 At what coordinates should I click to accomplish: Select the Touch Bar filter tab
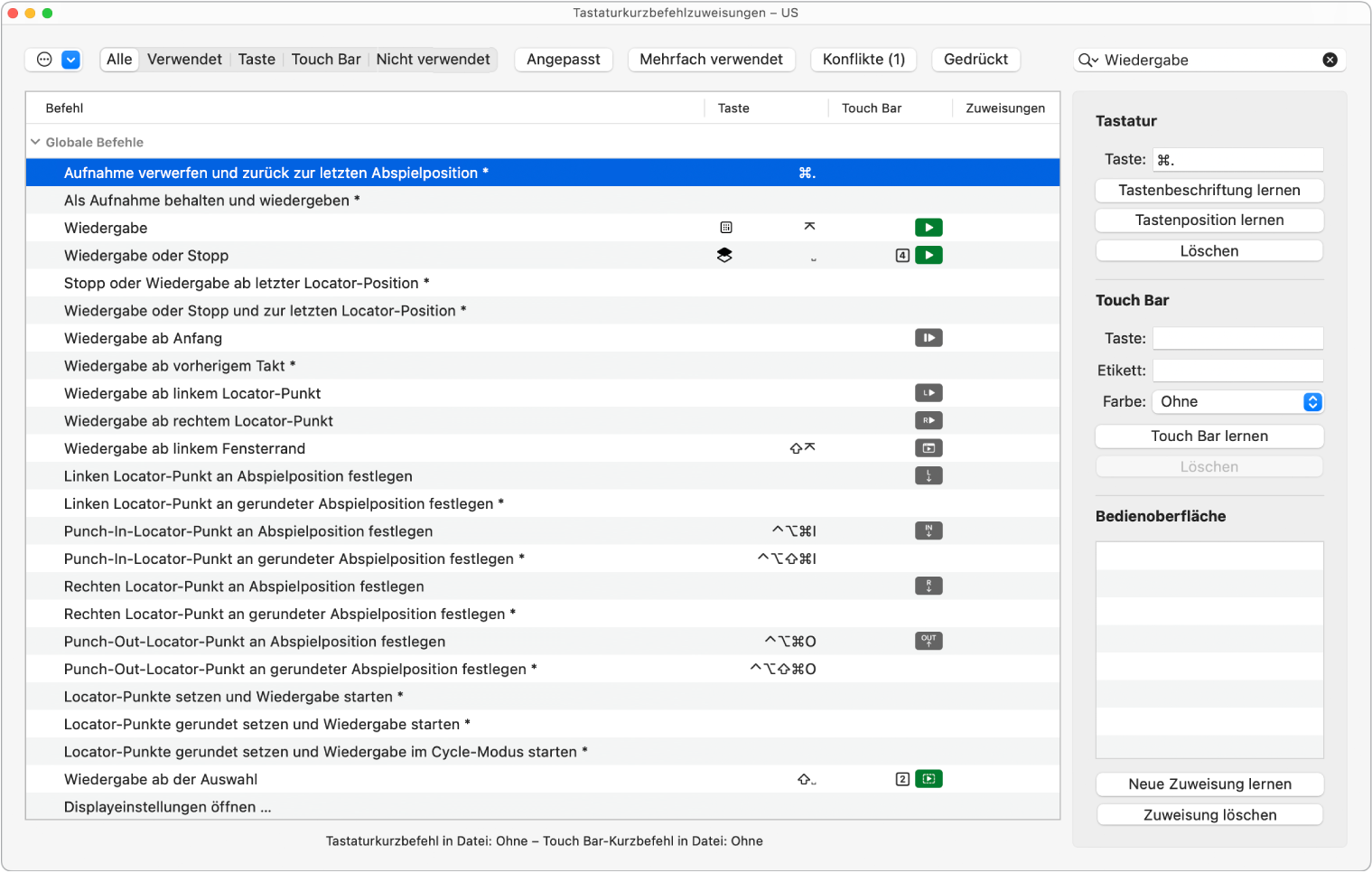click(326, 60)
